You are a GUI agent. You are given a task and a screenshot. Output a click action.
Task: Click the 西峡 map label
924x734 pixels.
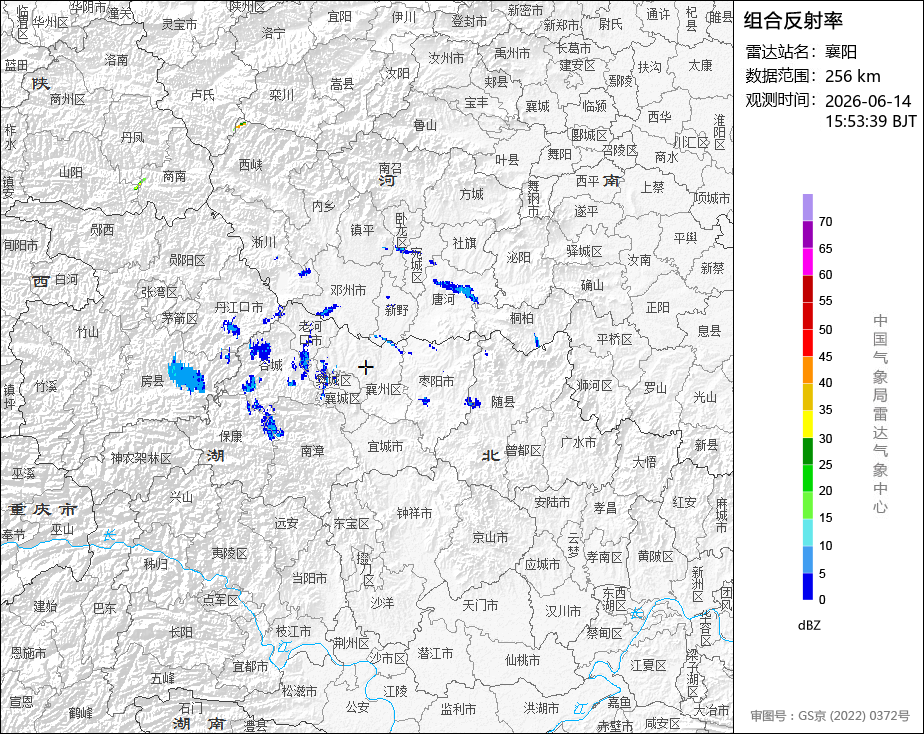pos(250,165)
